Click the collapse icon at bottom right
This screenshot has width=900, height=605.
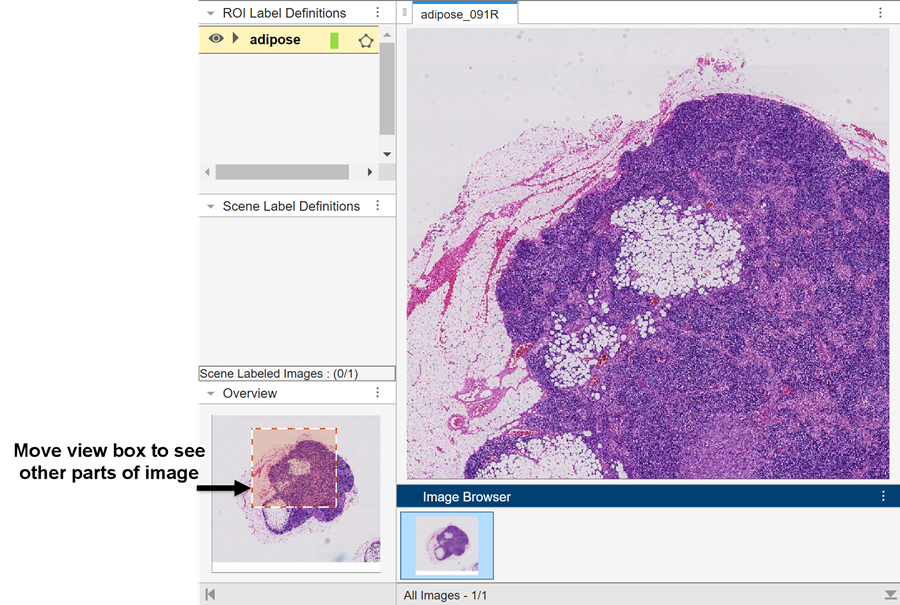click(x=885, y=594)
